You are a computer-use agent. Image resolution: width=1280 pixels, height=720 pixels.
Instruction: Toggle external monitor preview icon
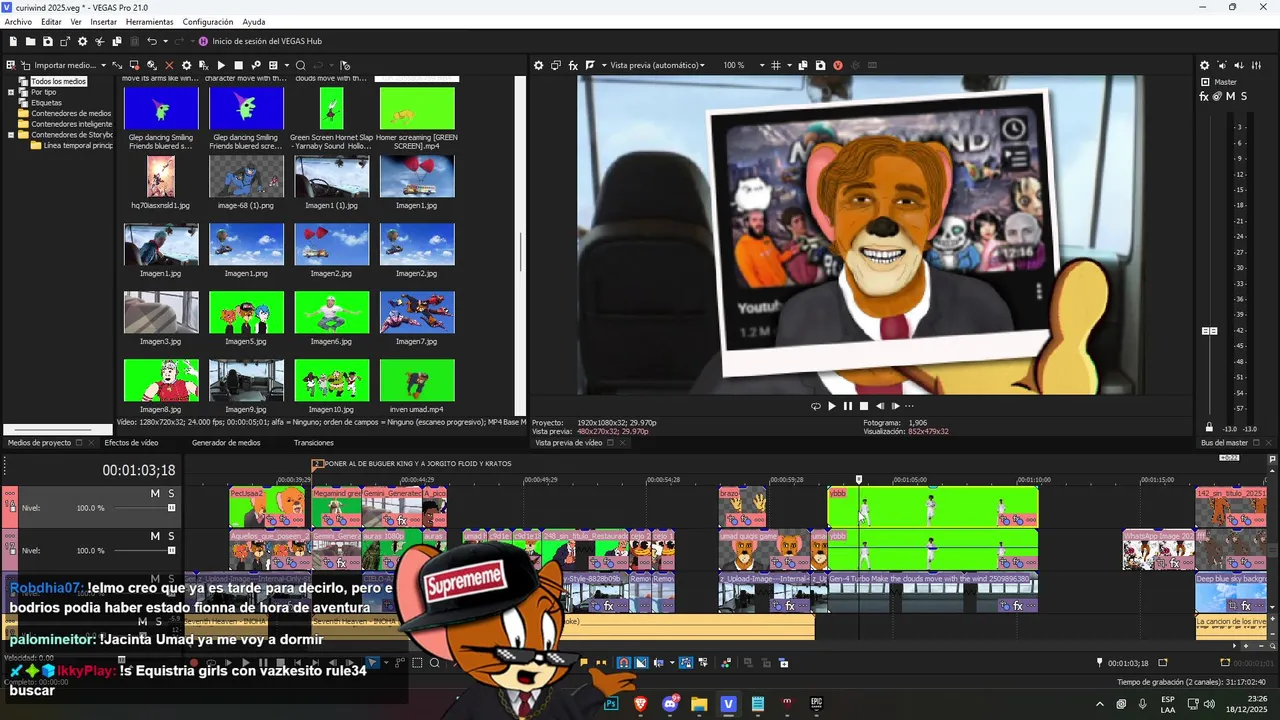coord(556,65)
